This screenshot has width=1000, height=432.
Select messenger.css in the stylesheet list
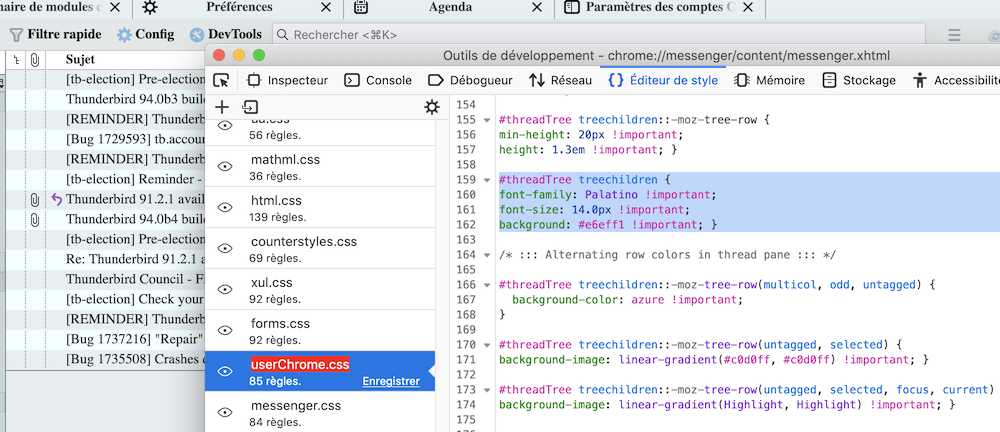296,406
